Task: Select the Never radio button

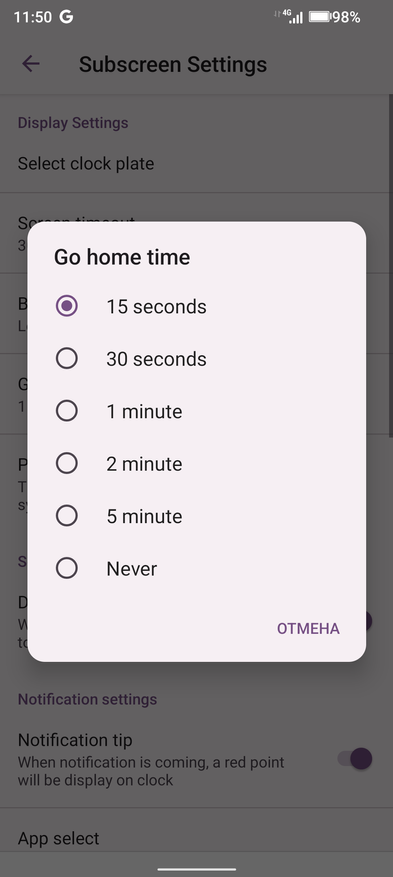Action: pyautogui.click(x=67, y=568)
